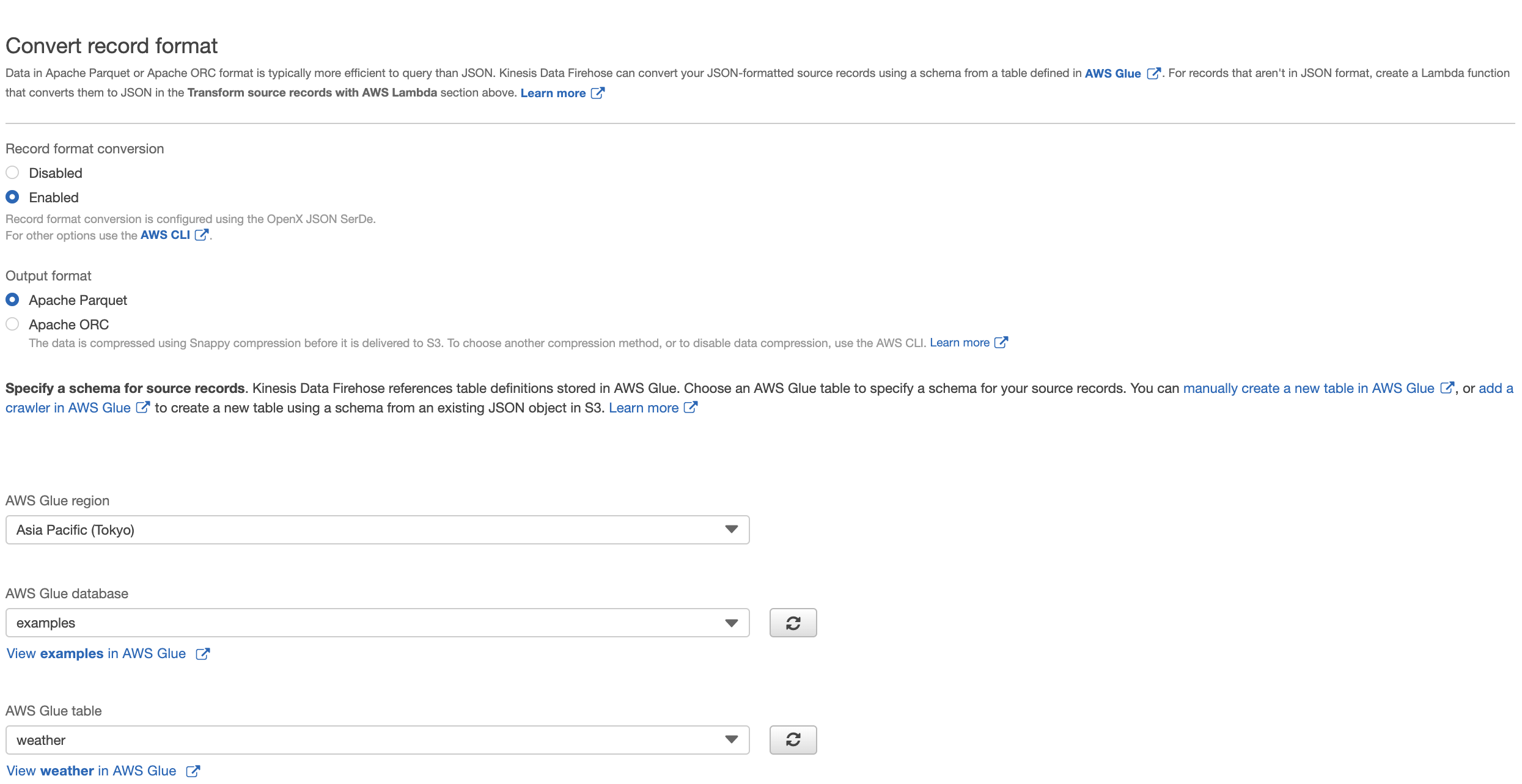Open View weather in AWS Glue link
This screenshot has height=784, width=1522.
pos(91,771)
